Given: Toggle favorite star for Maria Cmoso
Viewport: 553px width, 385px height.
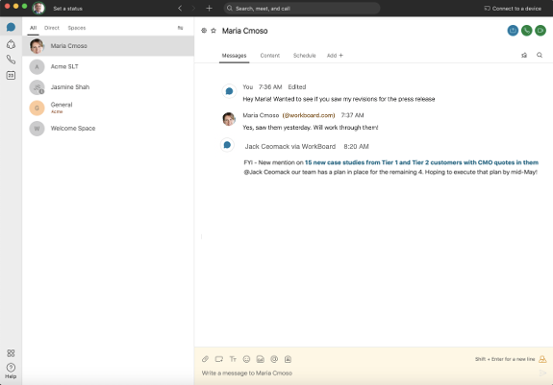Looking at the screenshot, I should [213, 31].
